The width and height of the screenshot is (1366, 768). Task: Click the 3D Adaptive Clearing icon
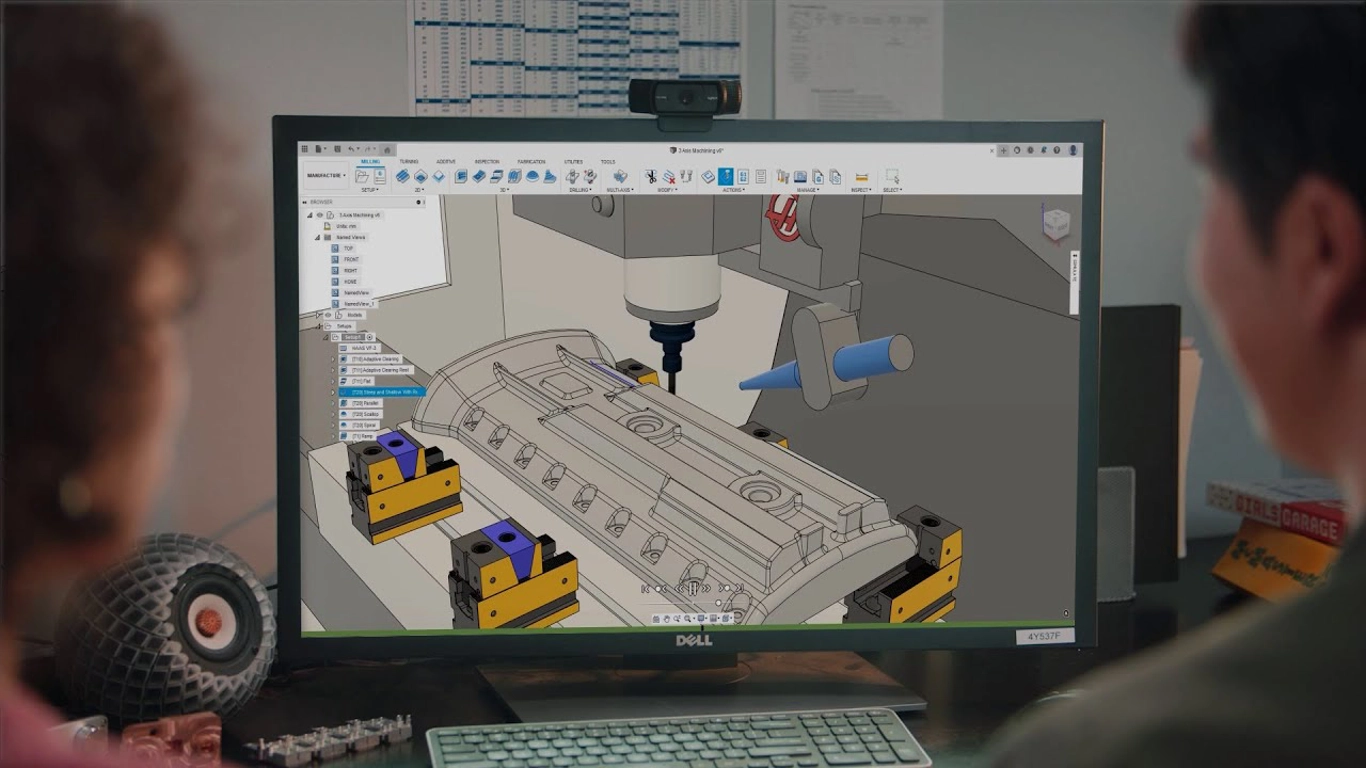pyautogui.click(x=461, y=176)
